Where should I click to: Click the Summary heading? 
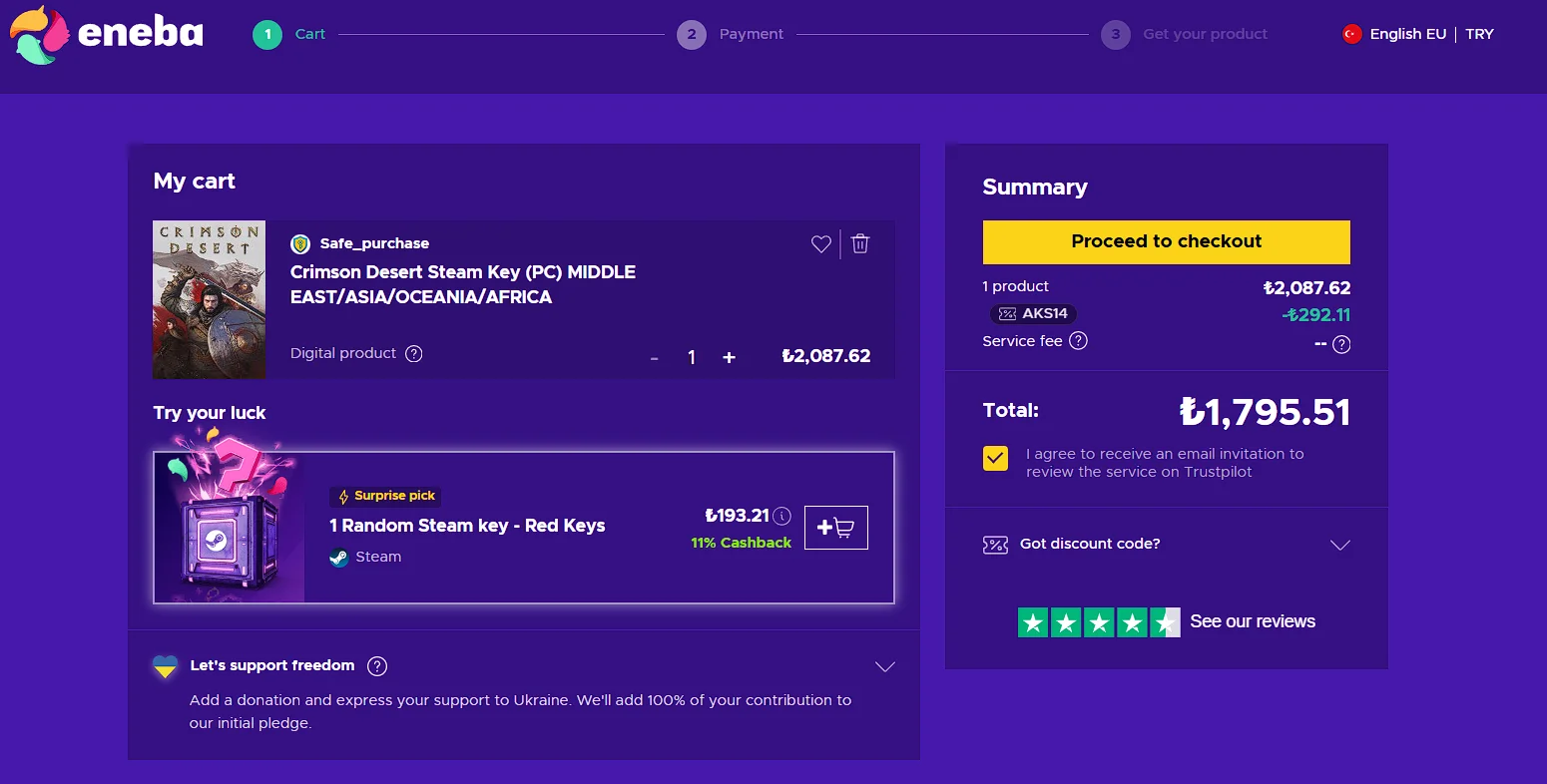click(1035, 188)
